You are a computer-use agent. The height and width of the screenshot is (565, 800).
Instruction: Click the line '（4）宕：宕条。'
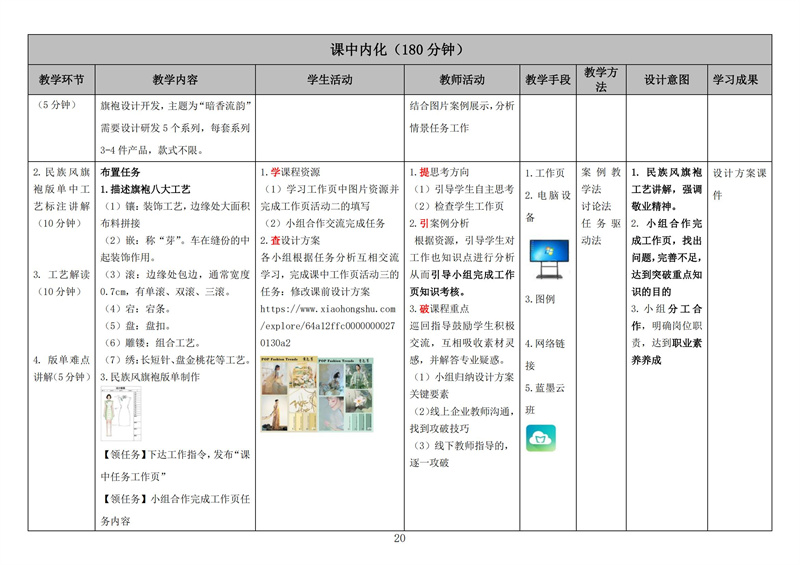pyautogui.click(x=138, y=309)
